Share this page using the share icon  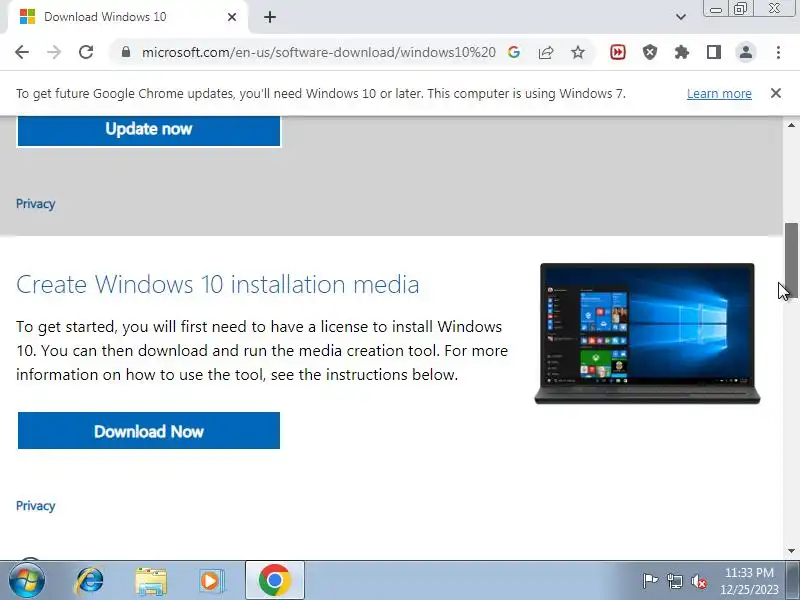click(x=546, y=52)
